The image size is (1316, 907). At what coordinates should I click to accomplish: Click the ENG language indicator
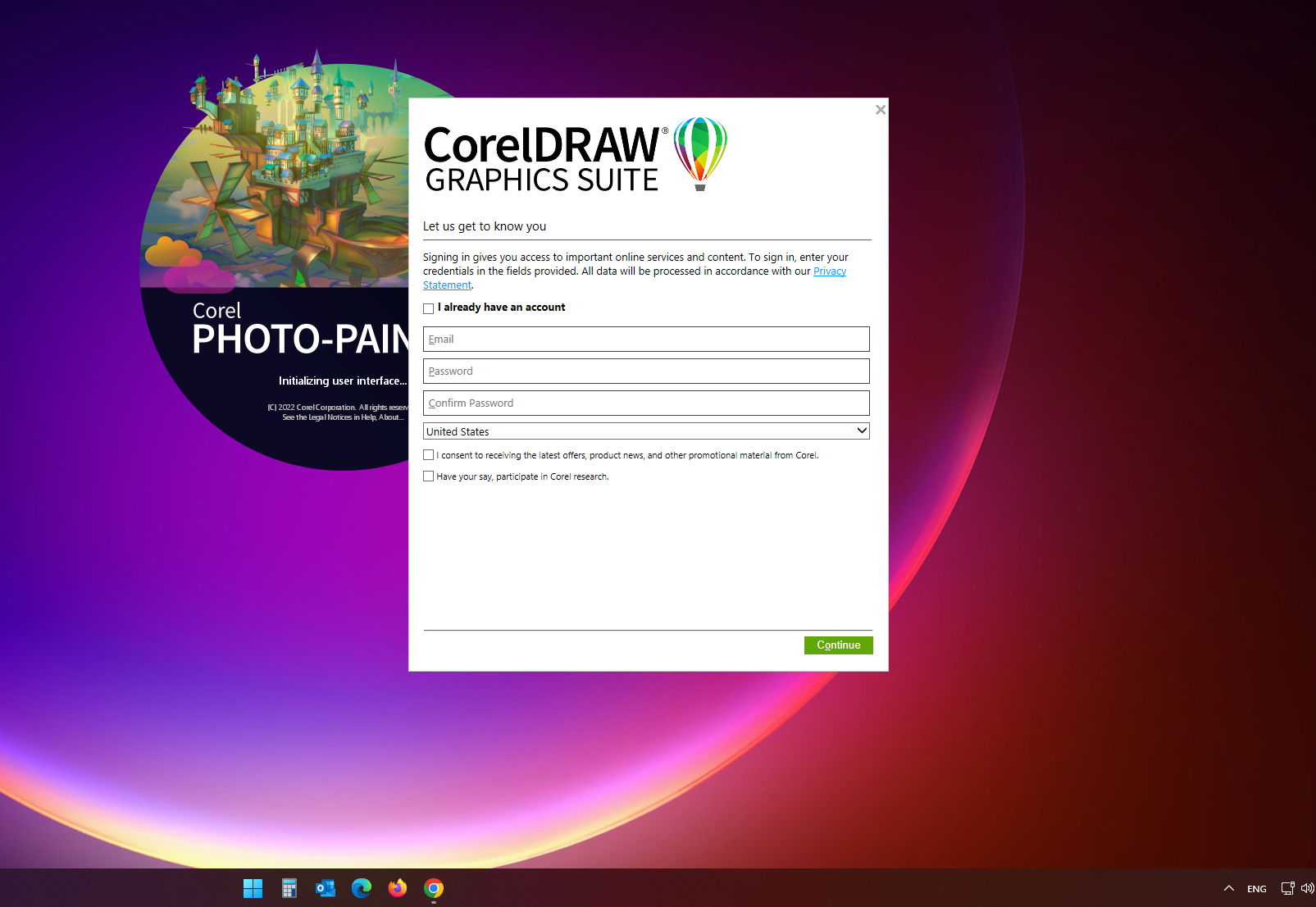1257,889
